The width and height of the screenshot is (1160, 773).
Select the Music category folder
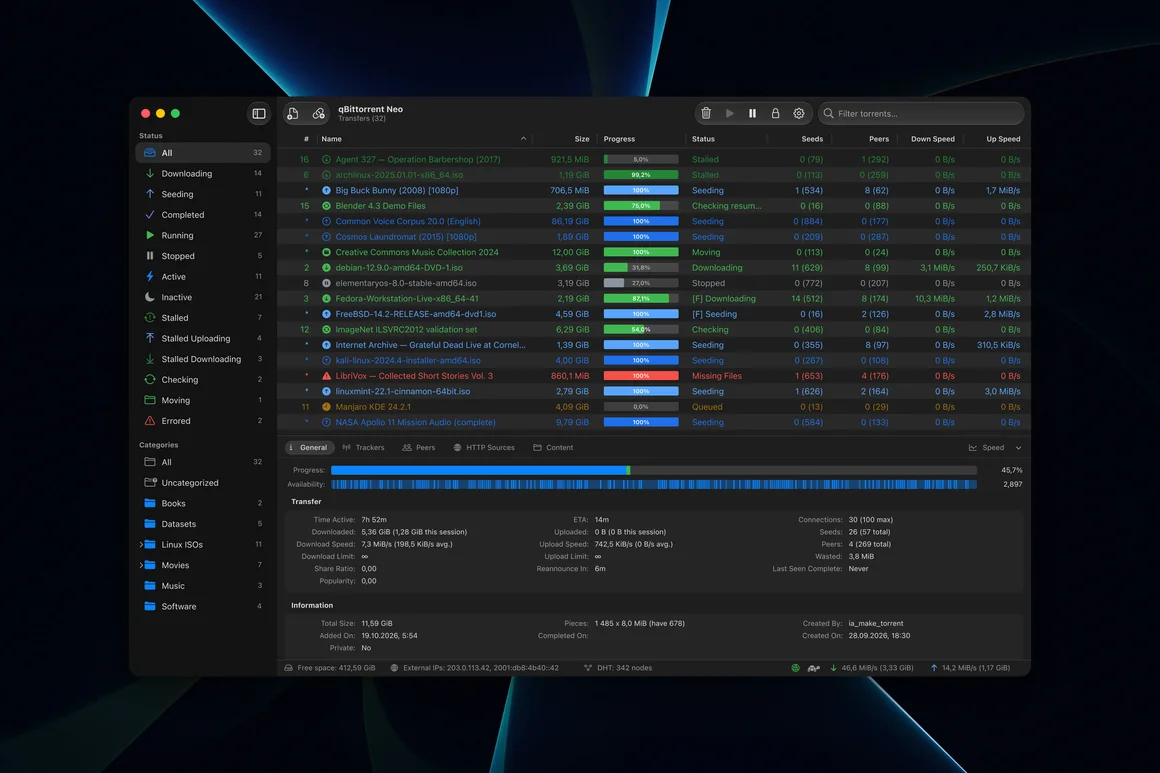[x=203, y=587]
